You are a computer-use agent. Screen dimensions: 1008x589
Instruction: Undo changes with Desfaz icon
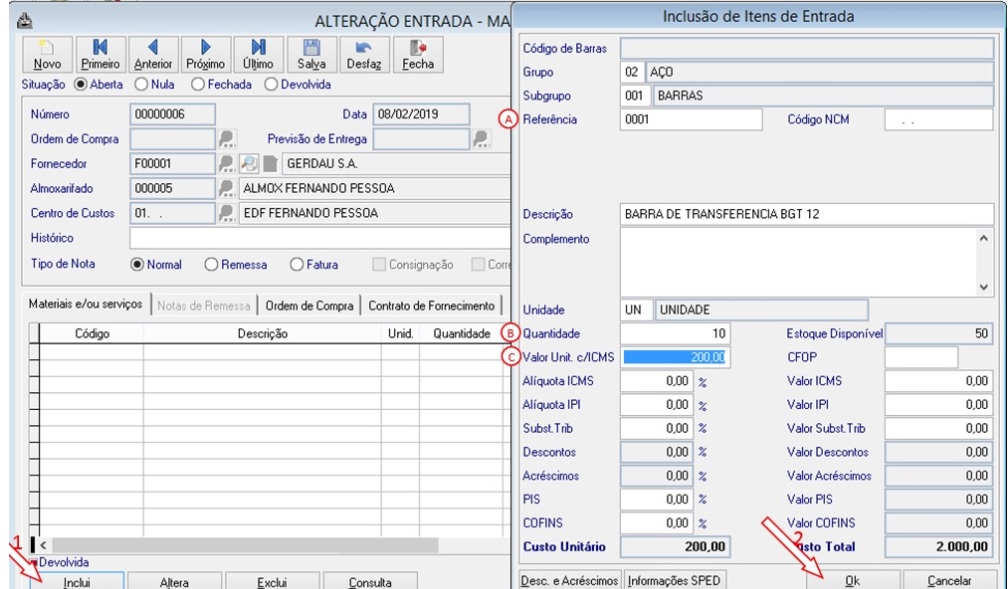coord(364,55)
